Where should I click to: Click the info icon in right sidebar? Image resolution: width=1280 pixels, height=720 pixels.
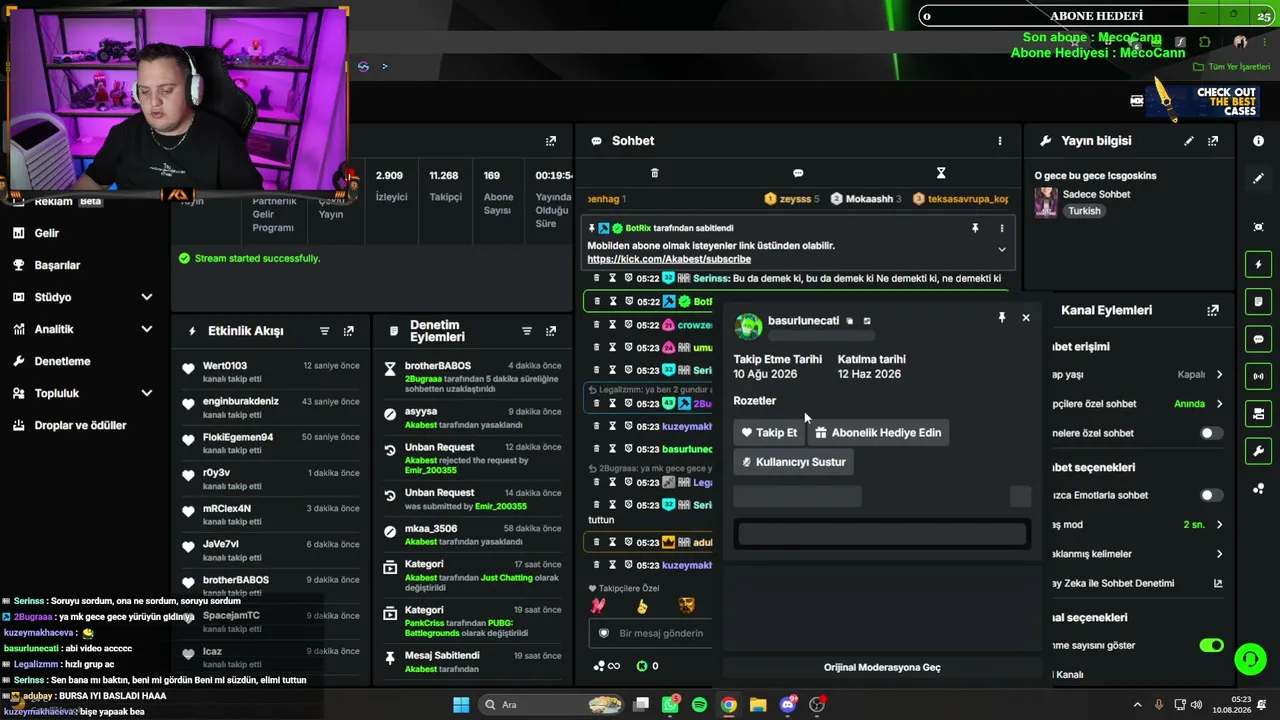click(1259, 141)
